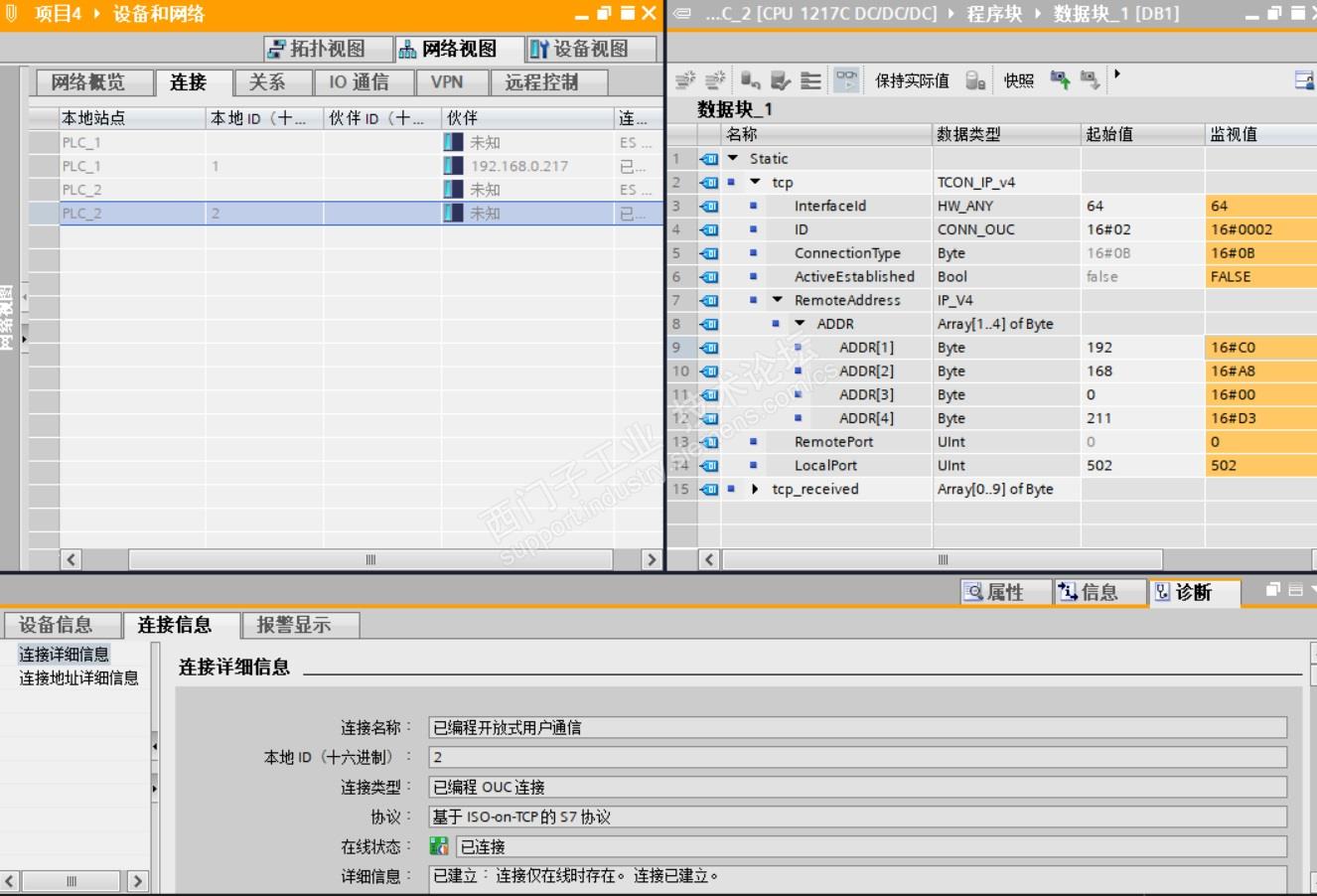Click 保持实际值 in the data block toolbar
The height and width of the screenshot is (896, 1317).
tap(912, 80)
